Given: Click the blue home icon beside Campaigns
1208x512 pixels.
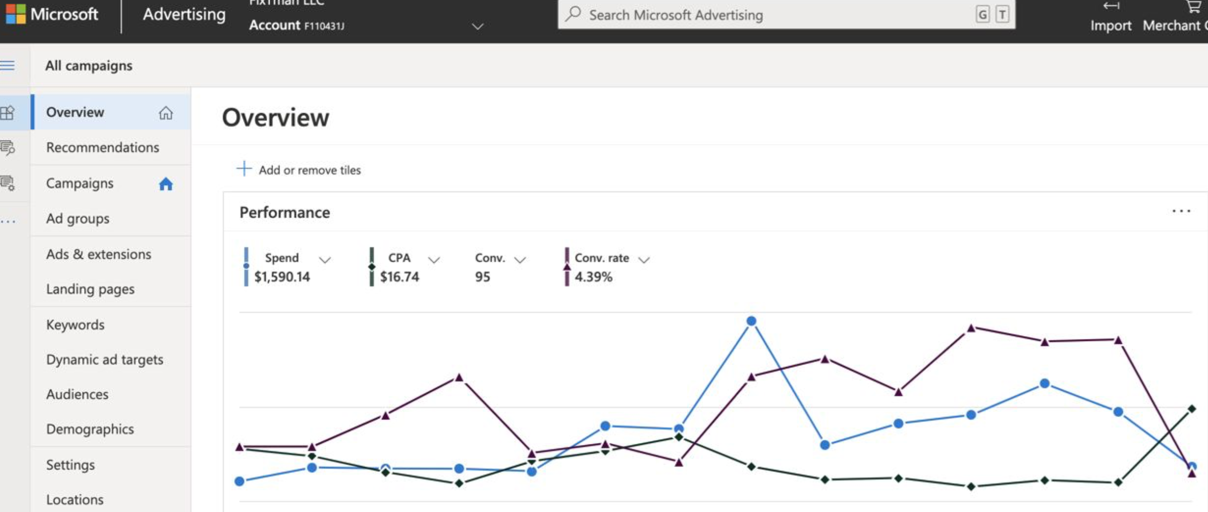Looking at the screenshot, I should (x=166, y=184).
